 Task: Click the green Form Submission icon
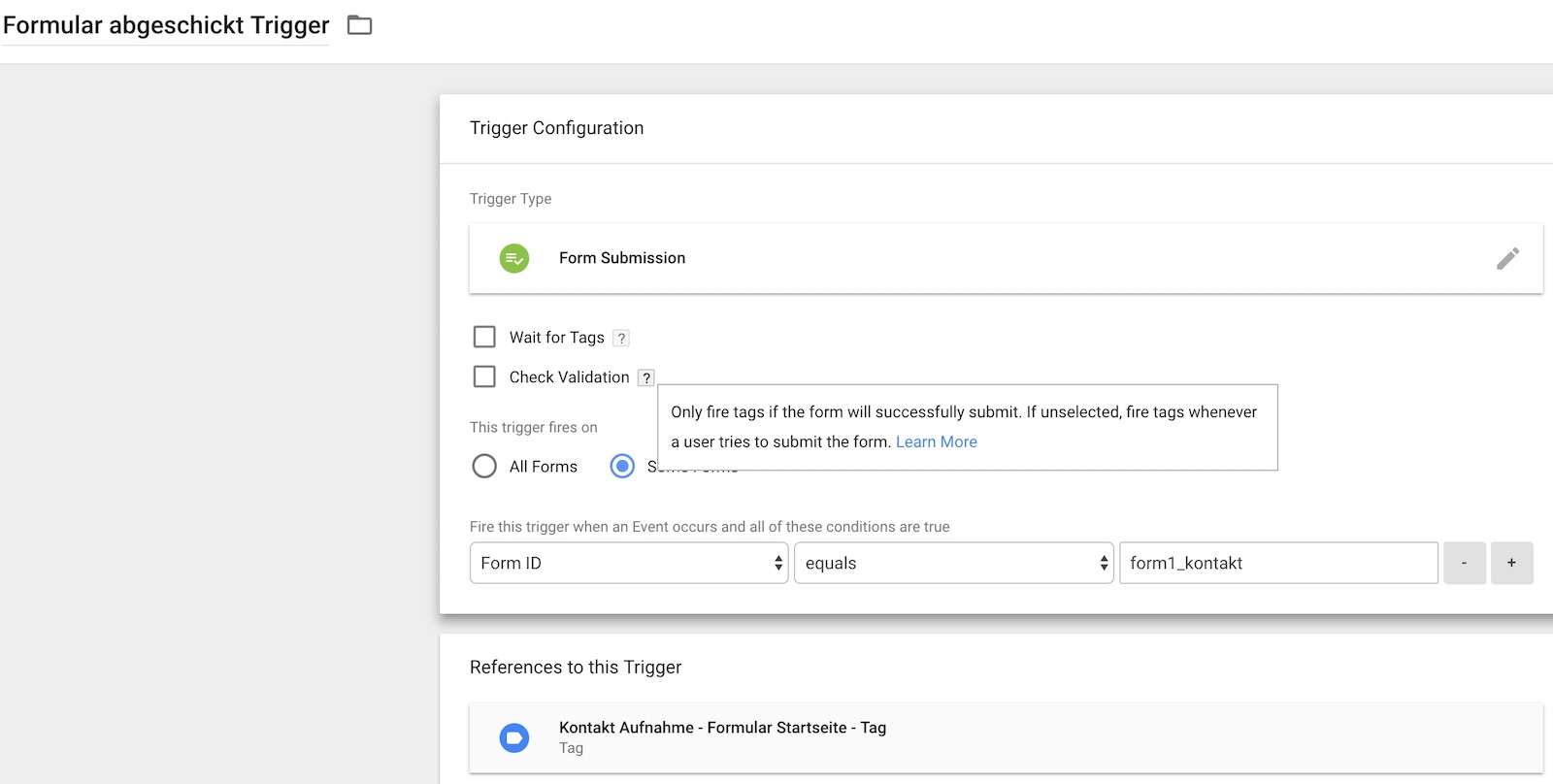point(514,258)
